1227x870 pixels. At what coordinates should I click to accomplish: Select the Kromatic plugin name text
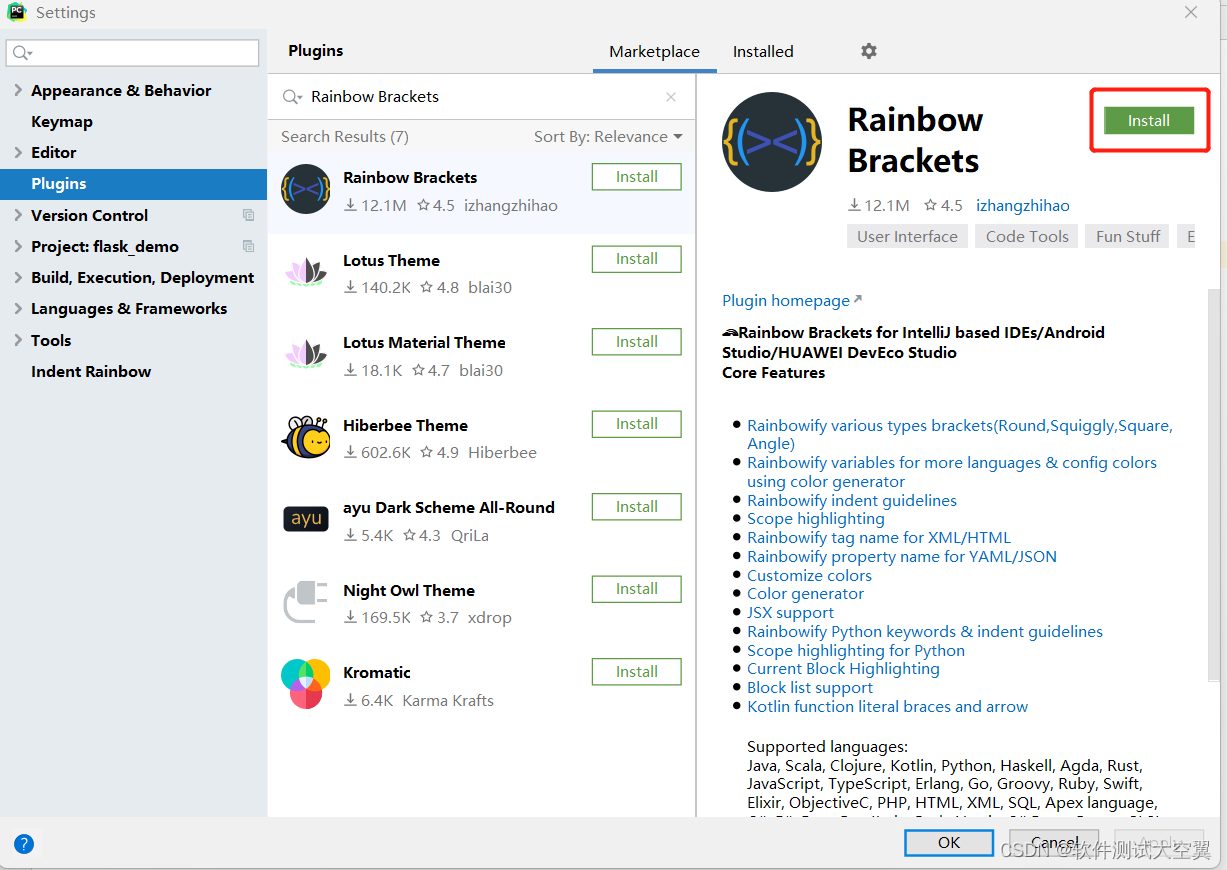pos(377,672)
